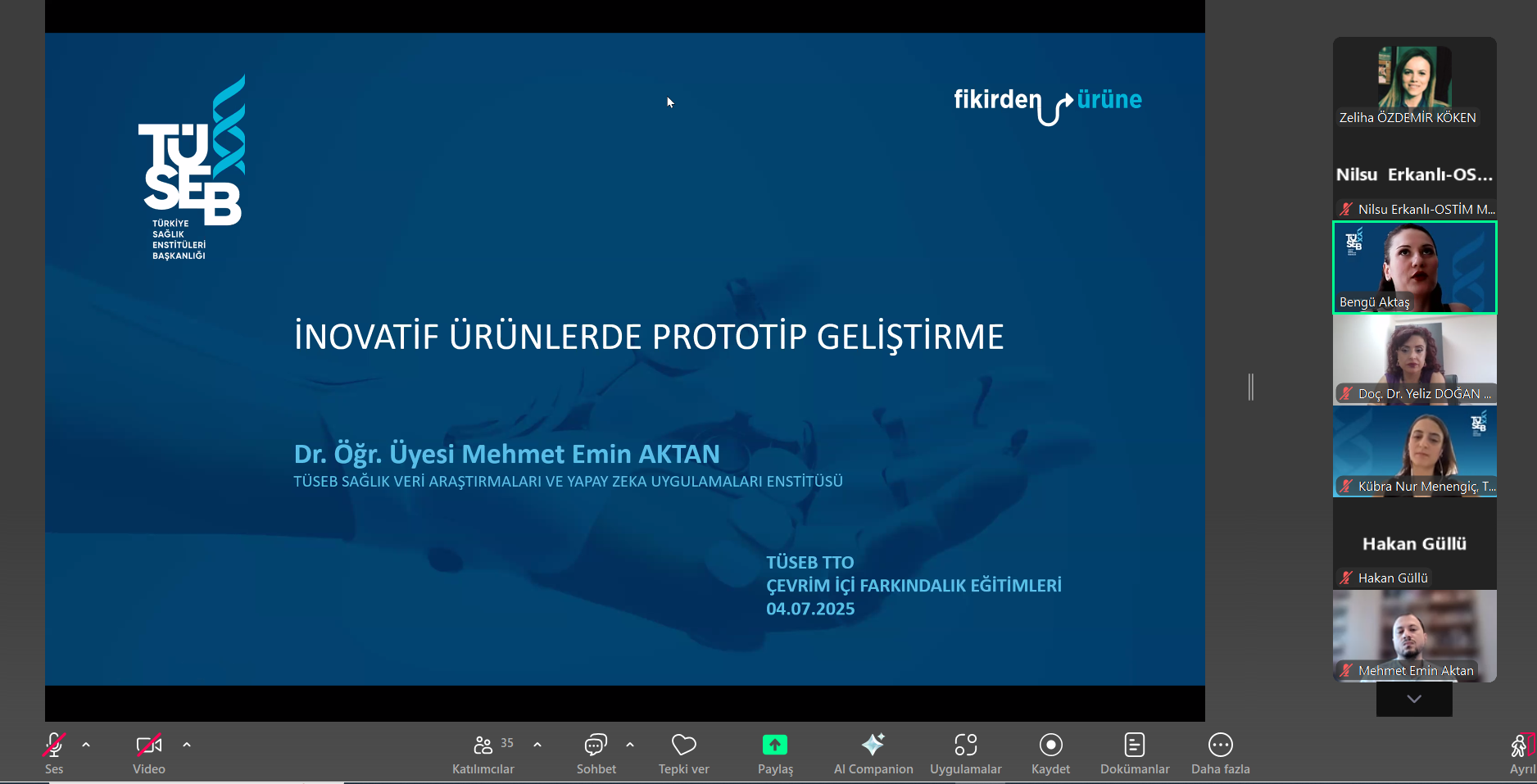The width and height of the screenshot is (1537, 784).
Task: Click the TÜSEB TTO text
Action: pos(810,563)
